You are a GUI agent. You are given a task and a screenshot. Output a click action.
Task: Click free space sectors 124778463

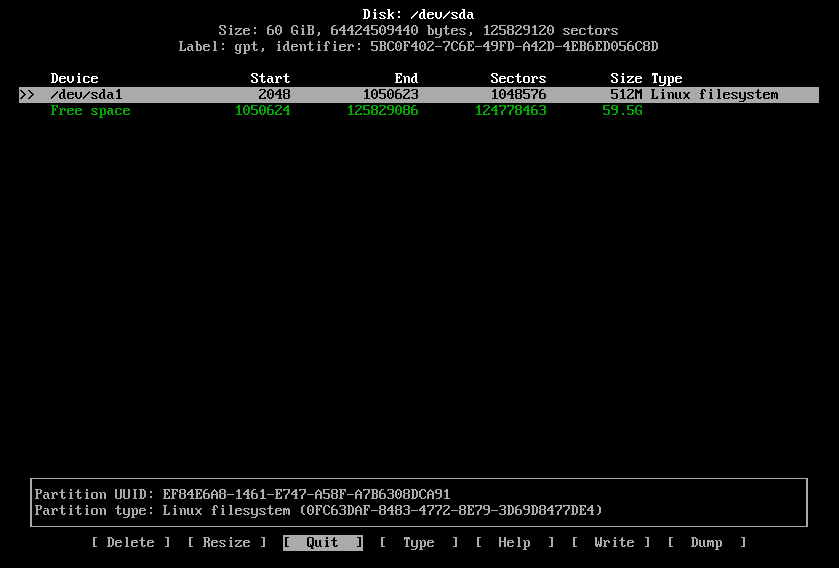pyautogui.click(x=510, y=111)
